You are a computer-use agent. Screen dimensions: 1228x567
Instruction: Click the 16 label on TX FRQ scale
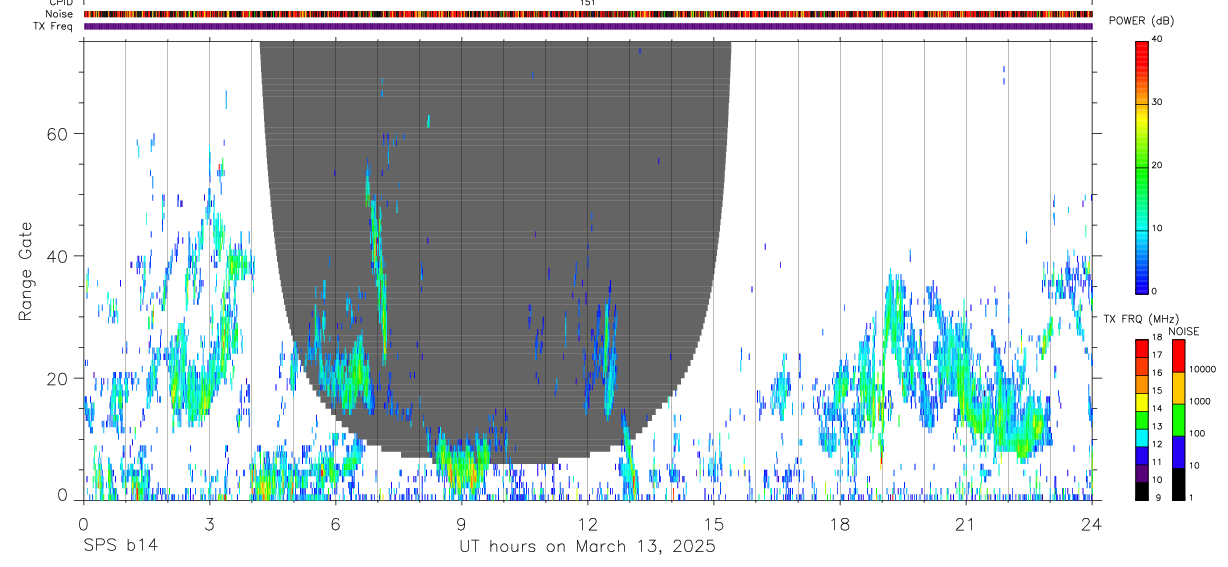click(x=1156, y=373)
